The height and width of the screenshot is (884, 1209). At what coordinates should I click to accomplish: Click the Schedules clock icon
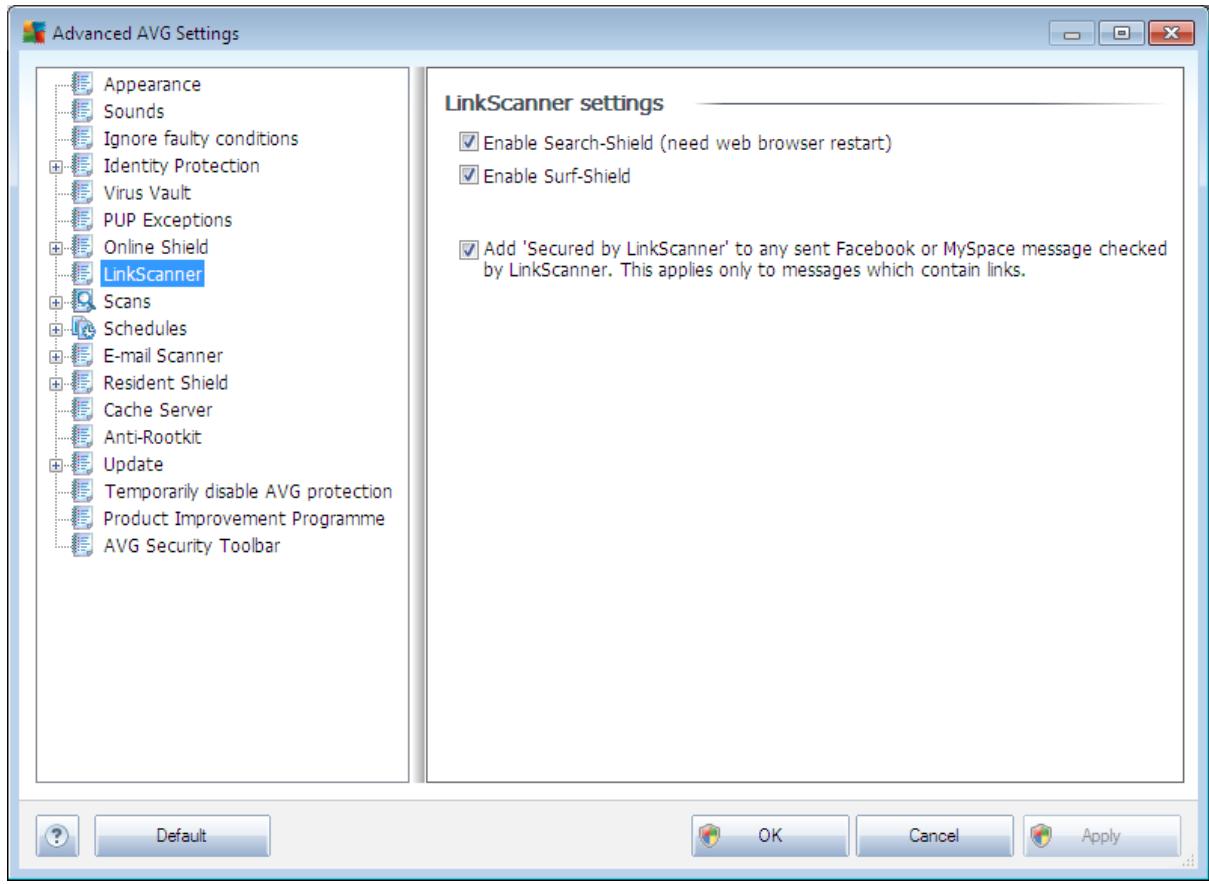click(85, 328)
